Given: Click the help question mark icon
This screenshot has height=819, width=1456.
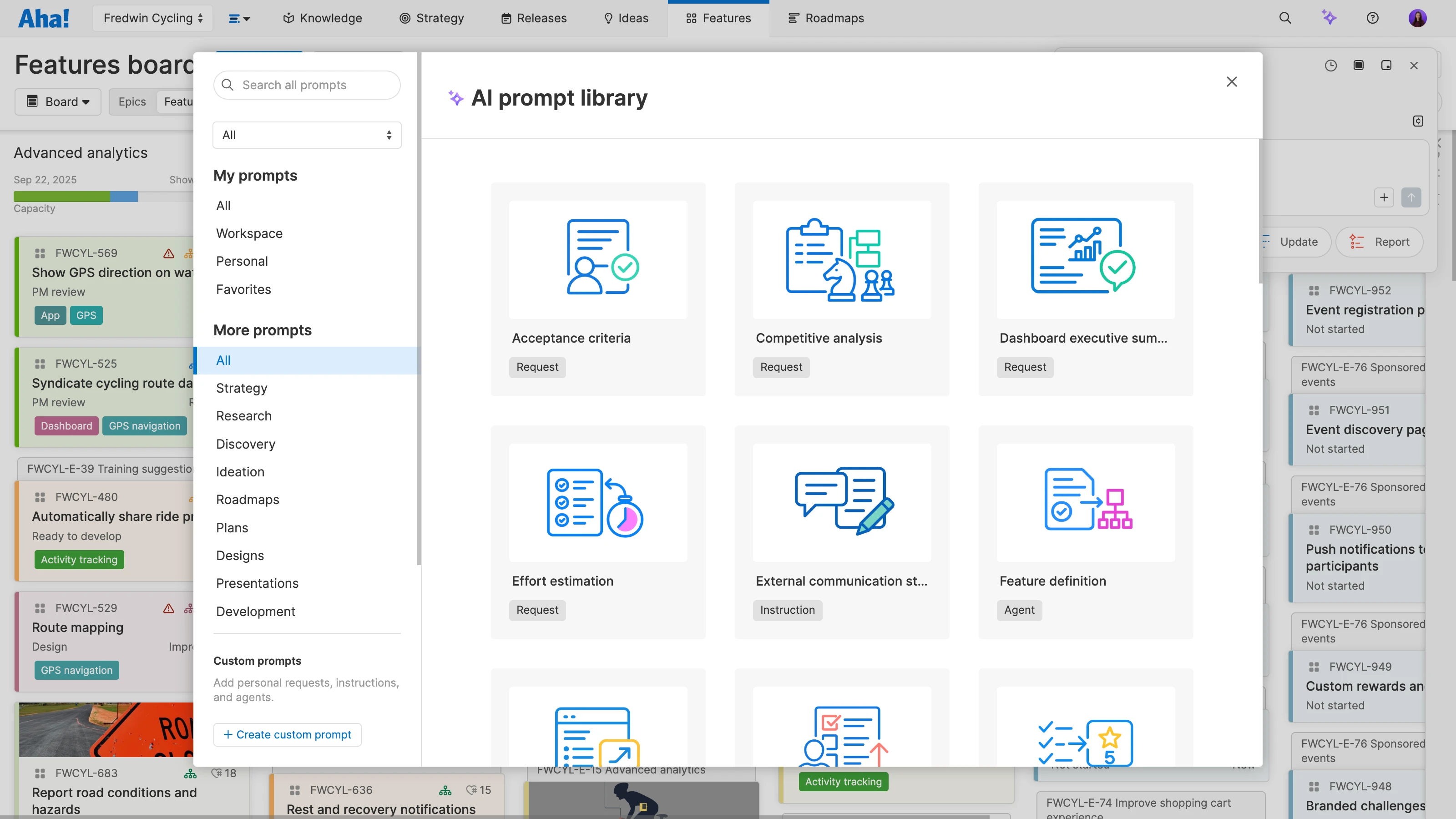Looking at the screenshot, I should [x=1374, y=18].
